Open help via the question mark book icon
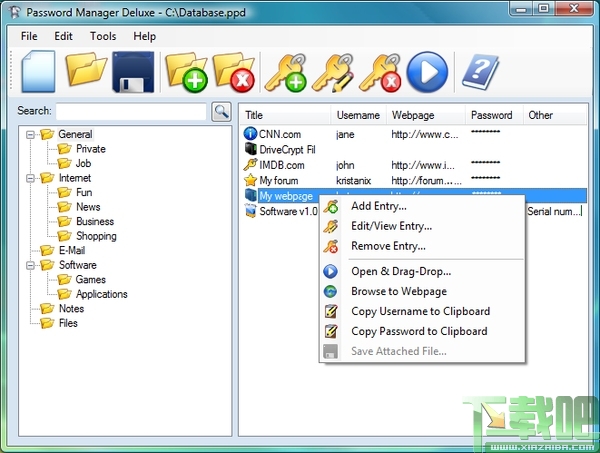Screen dimensions: 600x453 480,72
